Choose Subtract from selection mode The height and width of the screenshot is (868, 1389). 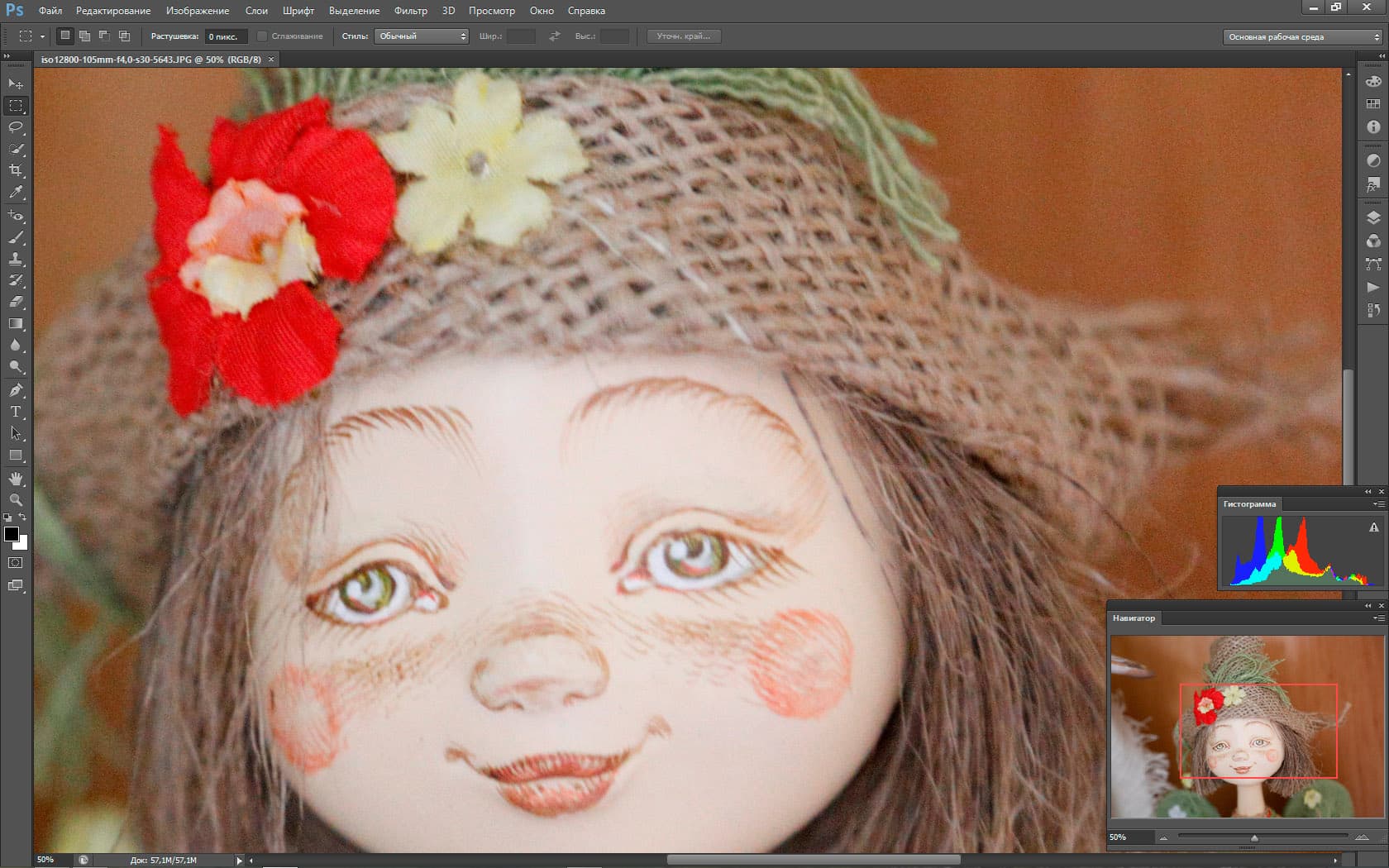click(x=104, y=36)
